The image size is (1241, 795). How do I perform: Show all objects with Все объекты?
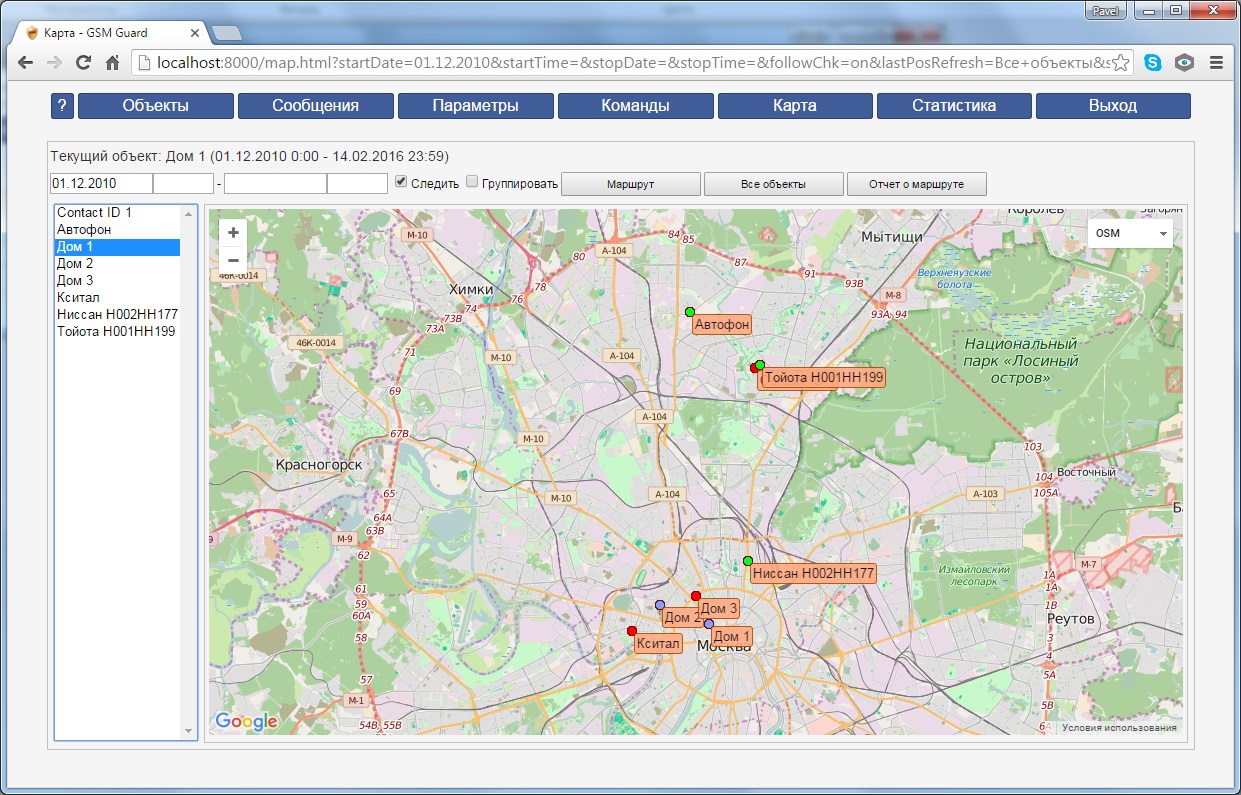click(773, 184)
